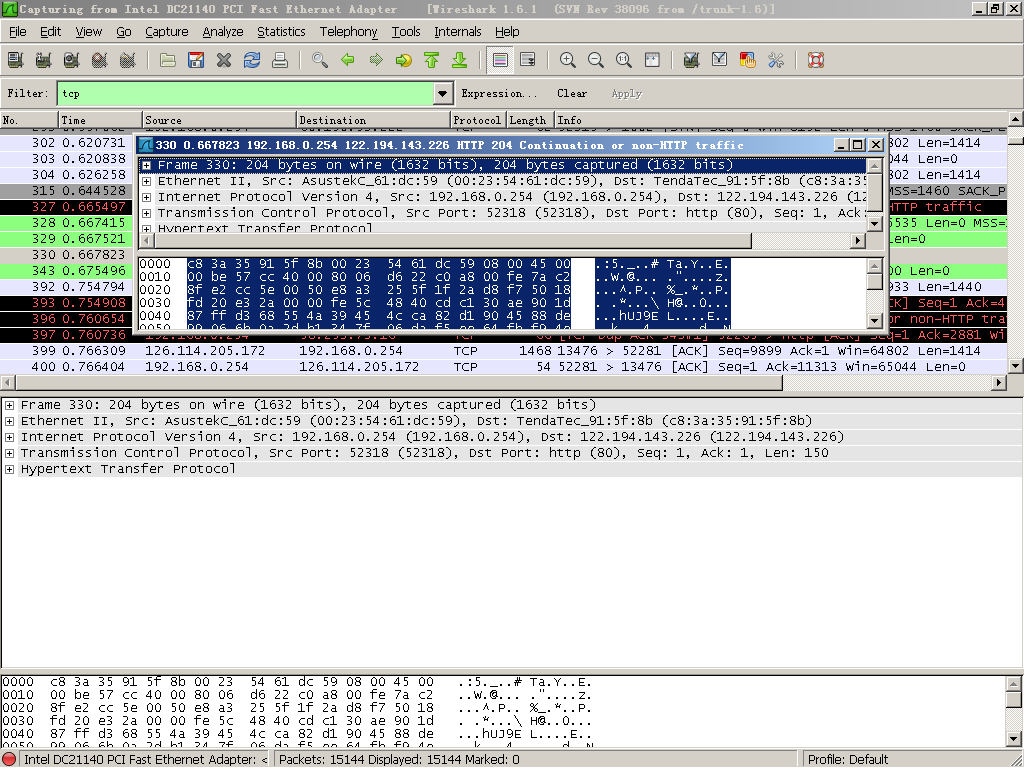Viewport: 1024px width, 768px height.
Task: Expand Internet Protocol Version 4 main pane
Action: [9, 437]
